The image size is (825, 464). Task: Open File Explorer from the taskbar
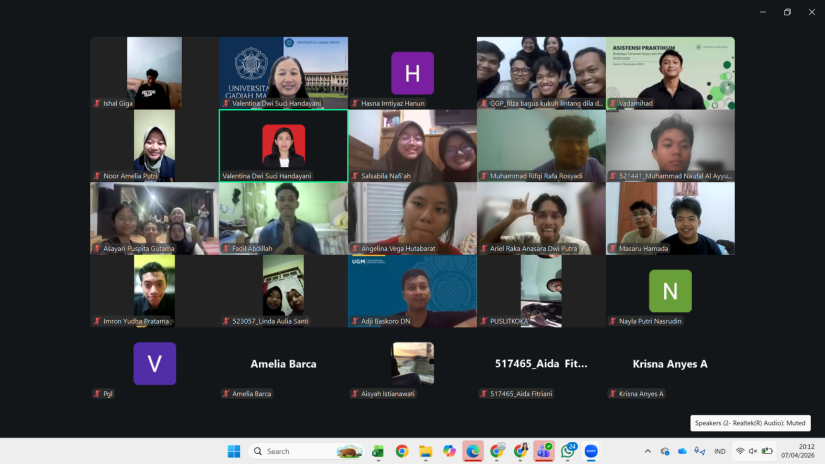click(425, 451)
